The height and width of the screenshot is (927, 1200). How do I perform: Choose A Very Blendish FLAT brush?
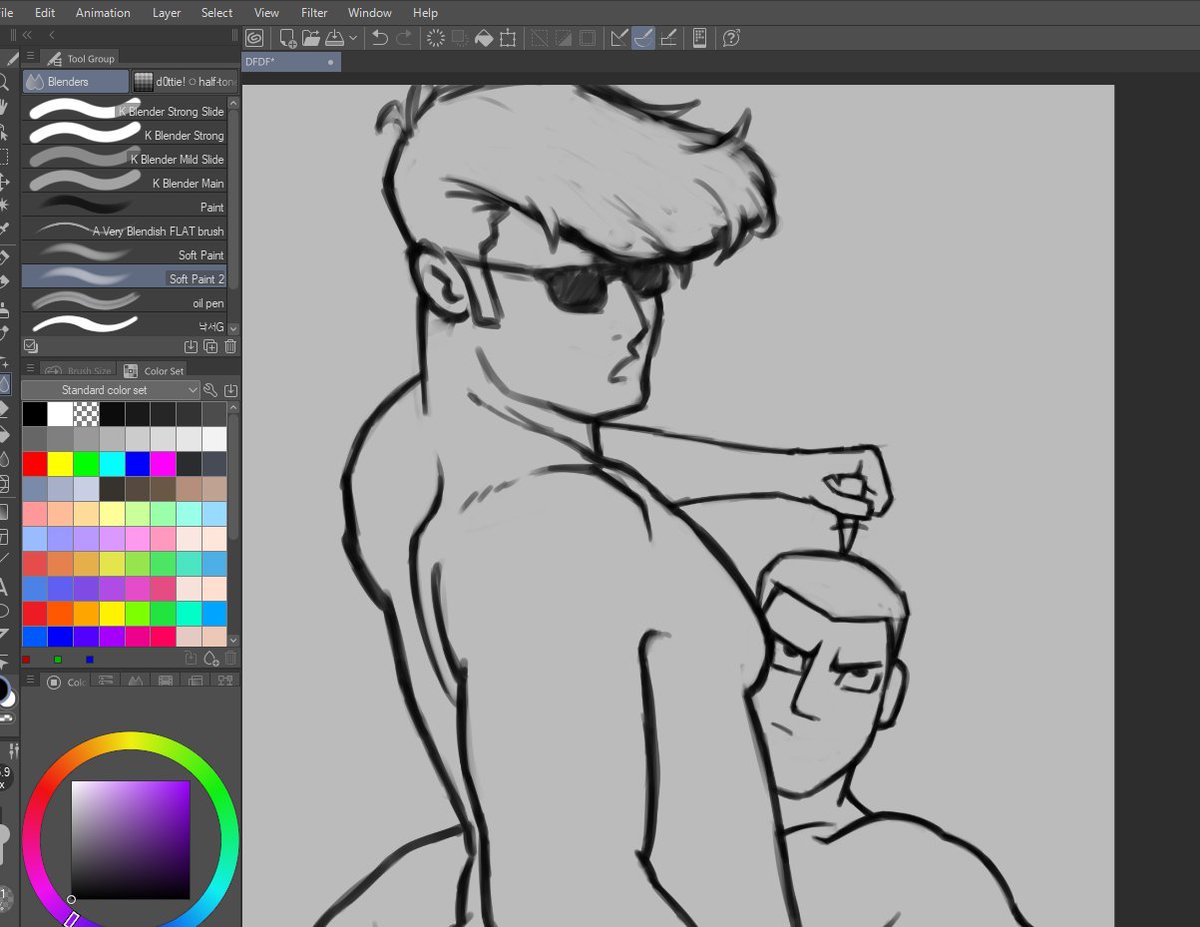pos(125,230)
